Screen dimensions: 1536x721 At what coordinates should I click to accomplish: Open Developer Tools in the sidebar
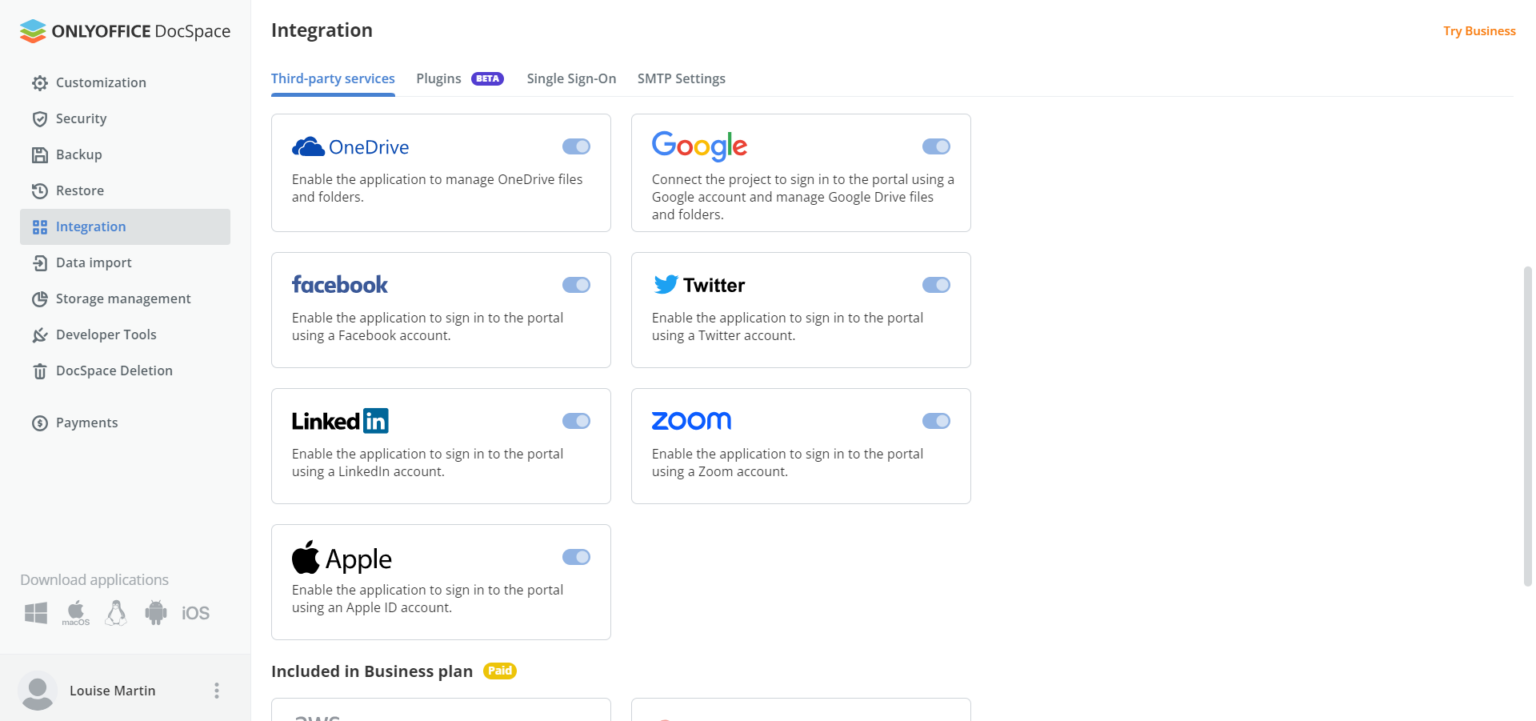coord(106,335)
